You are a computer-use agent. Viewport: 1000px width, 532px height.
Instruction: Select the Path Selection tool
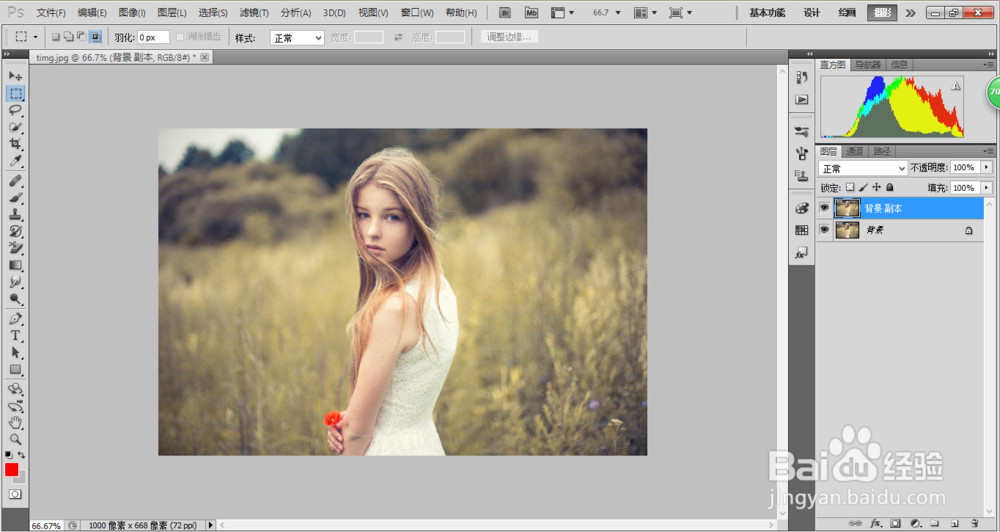click(15, 353)
